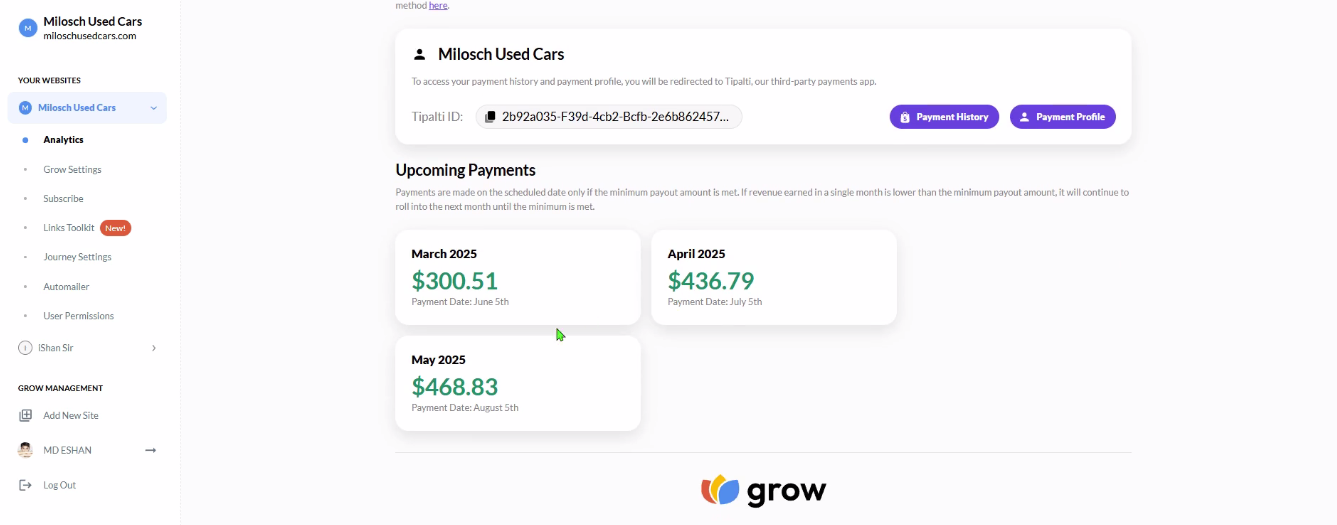The width and height of the screenshot is (1337, 525).
Task: Click the Payment History button
Action: click(x=944, y=117)
